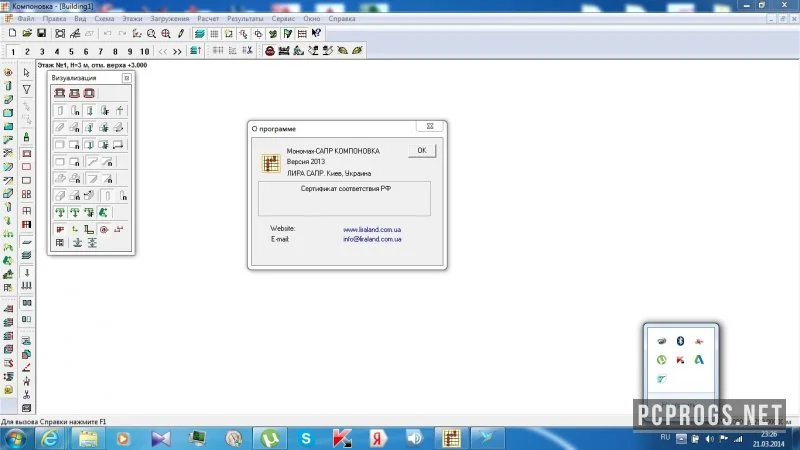Click the red target icon in Визуализация

pos(104,230)
